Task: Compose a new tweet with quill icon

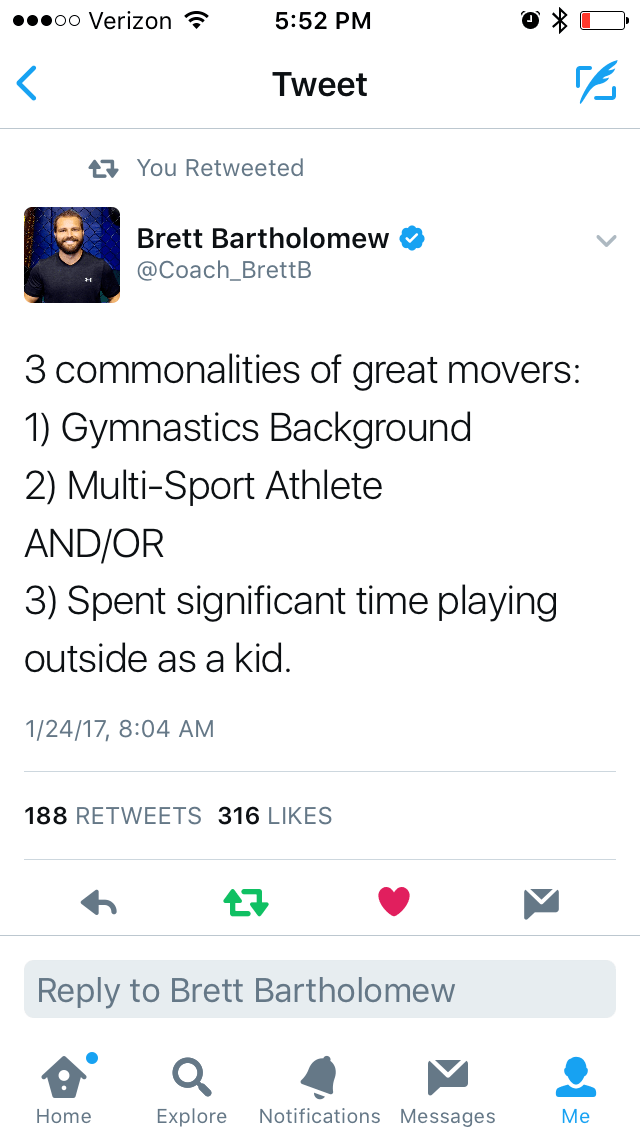Action: [596, 84]
